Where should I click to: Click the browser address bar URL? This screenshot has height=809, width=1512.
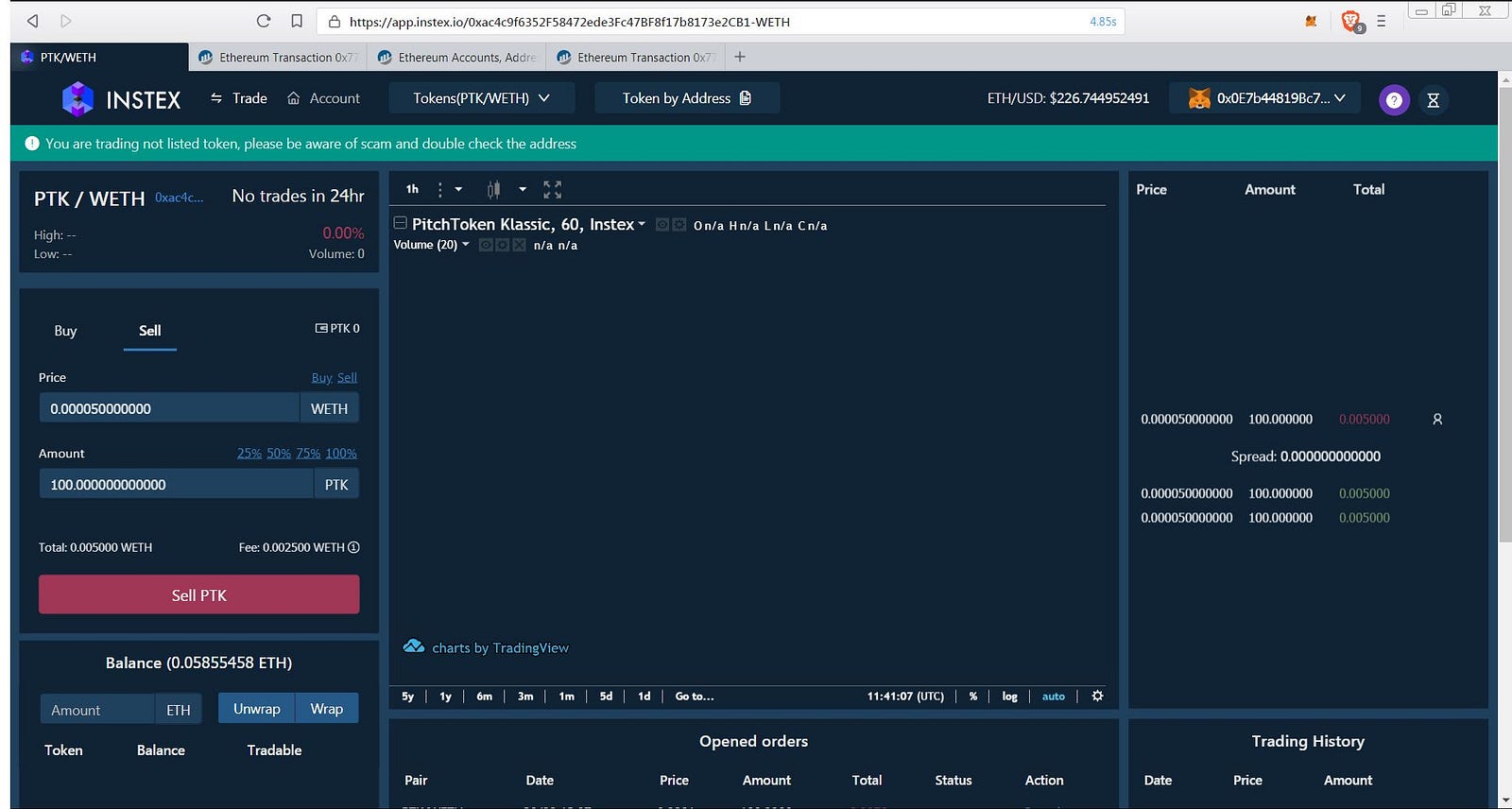[x=569, y=22]
